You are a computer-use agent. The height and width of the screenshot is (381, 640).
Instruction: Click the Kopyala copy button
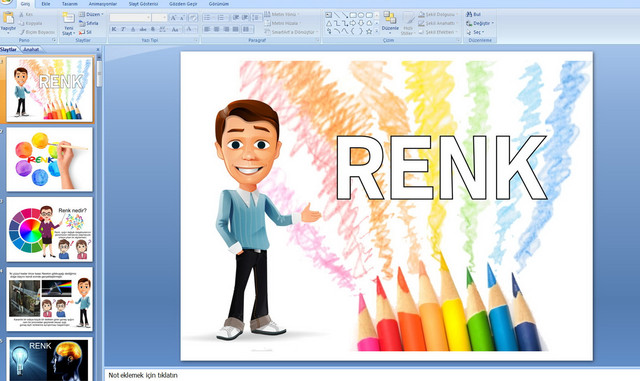click(x=31, y=23)
